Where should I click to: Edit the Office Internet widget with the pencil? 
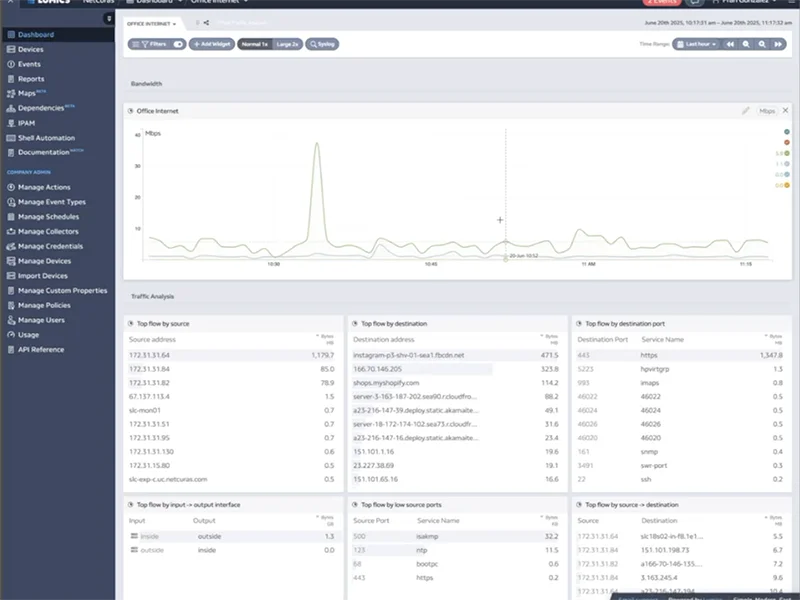click(x=745, y=111)
